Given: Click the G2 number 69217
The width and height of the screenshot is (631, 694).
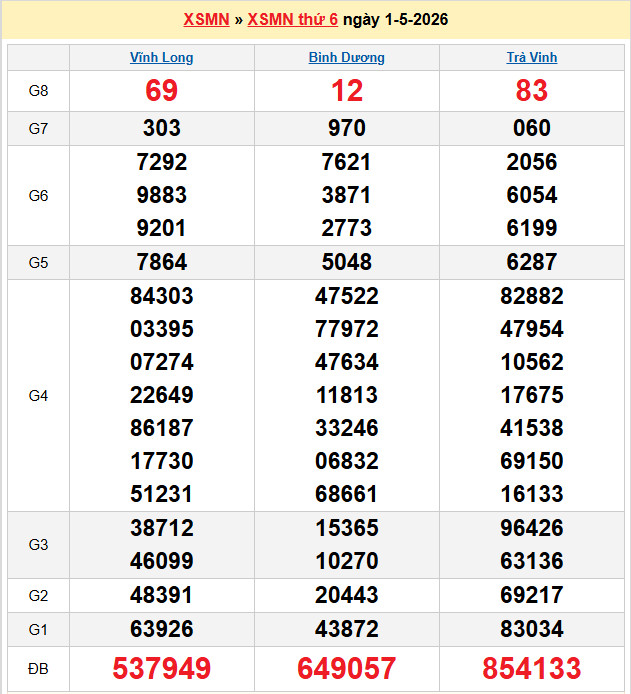Looking at the screenshot, I should point(531,596).
